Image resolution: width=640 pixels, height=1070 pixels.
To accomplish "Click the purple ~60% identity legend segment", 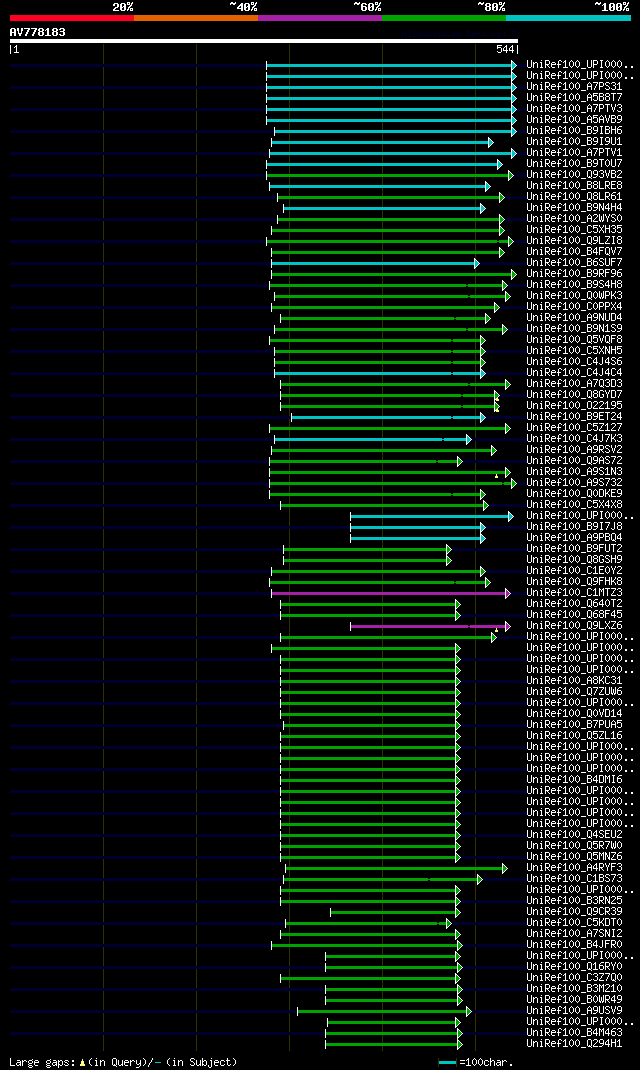I will click(320, 18).
